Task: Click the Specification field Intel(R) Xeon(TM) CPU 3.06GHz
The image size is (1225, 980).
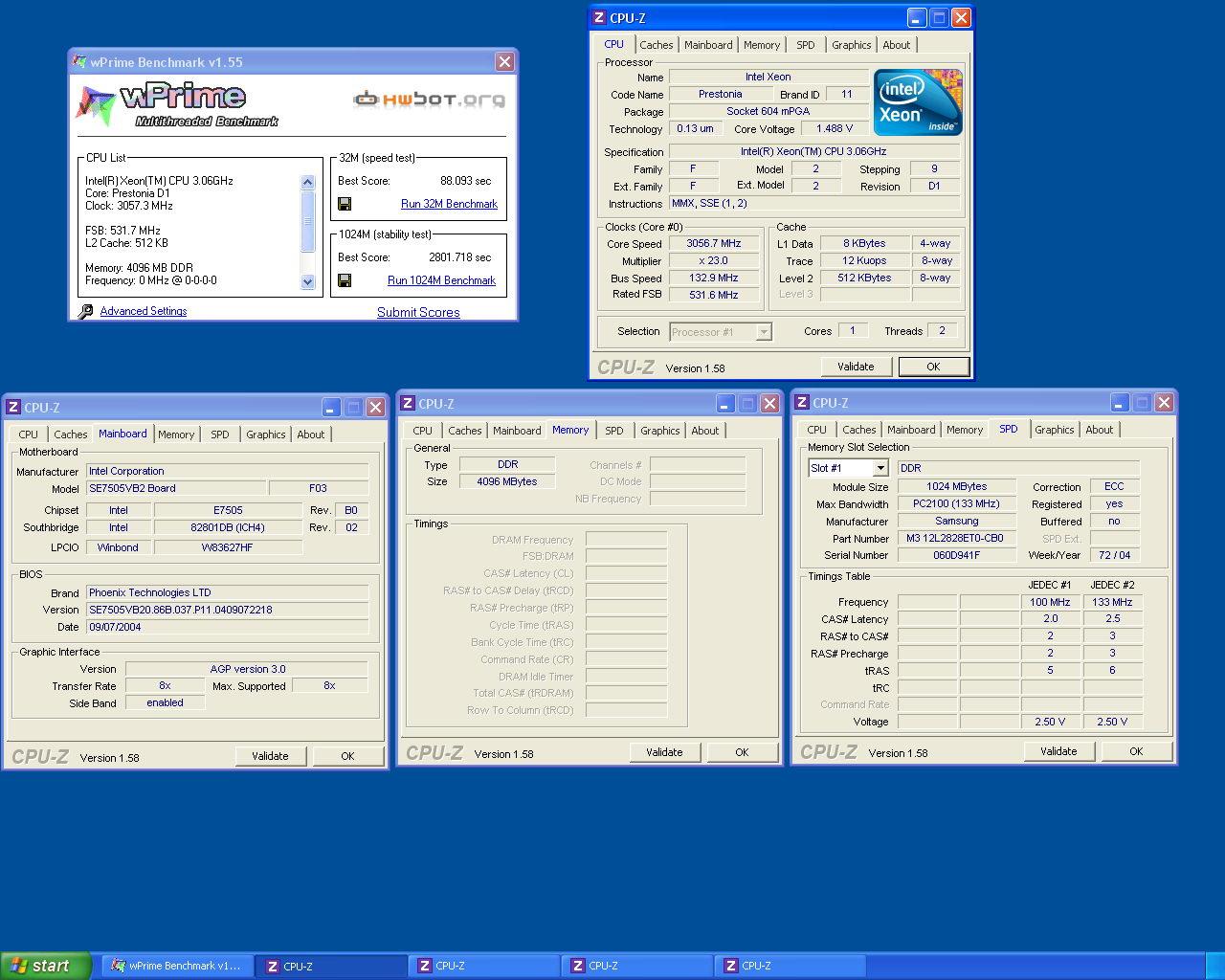Action: click(x=813, y=151)
